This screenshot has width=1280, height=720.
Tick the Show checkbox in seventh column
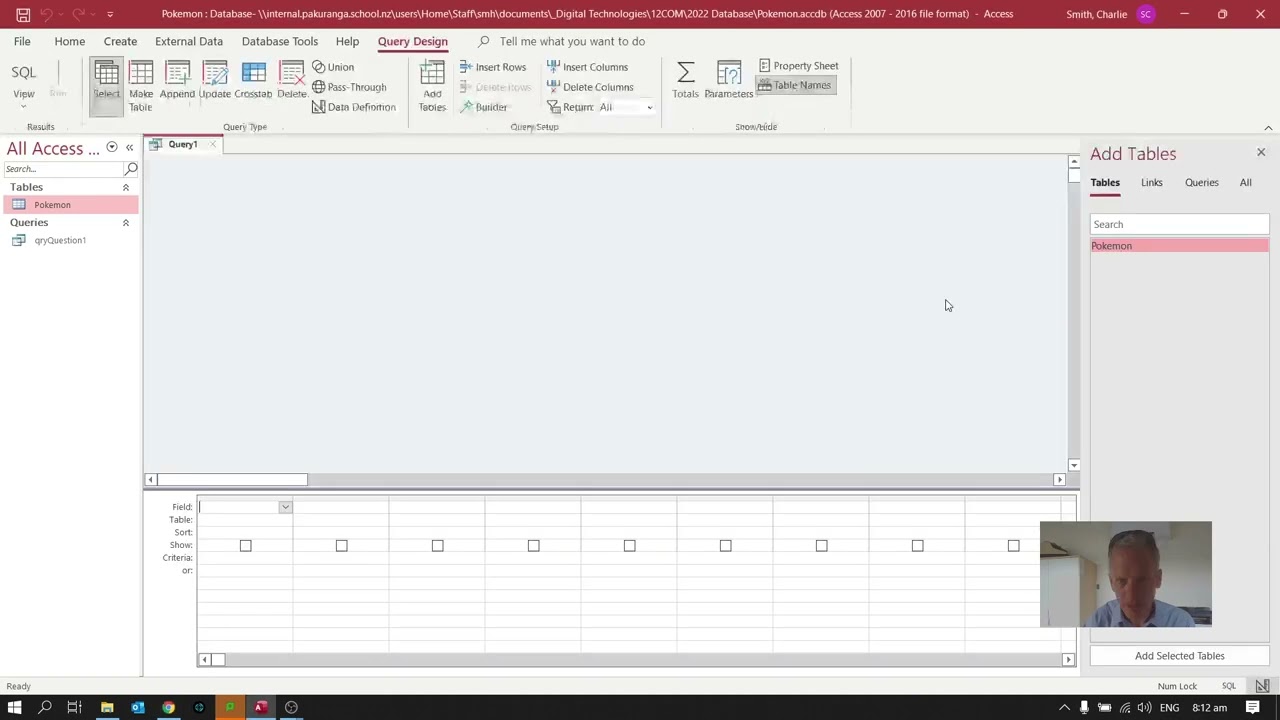click(x=821, y=545)
